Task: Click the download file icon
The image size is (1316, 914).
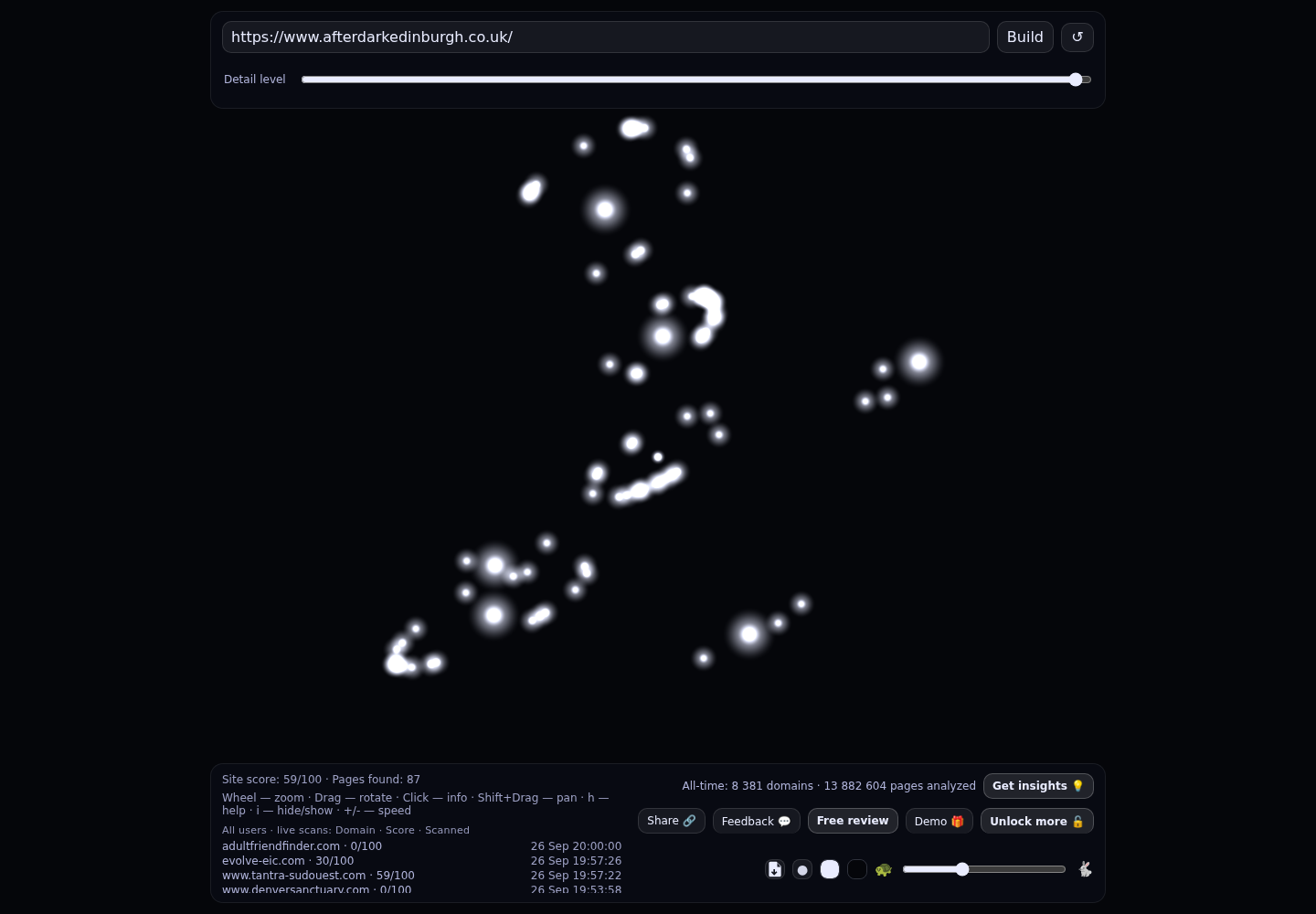Action: click(x=775, y=869)
